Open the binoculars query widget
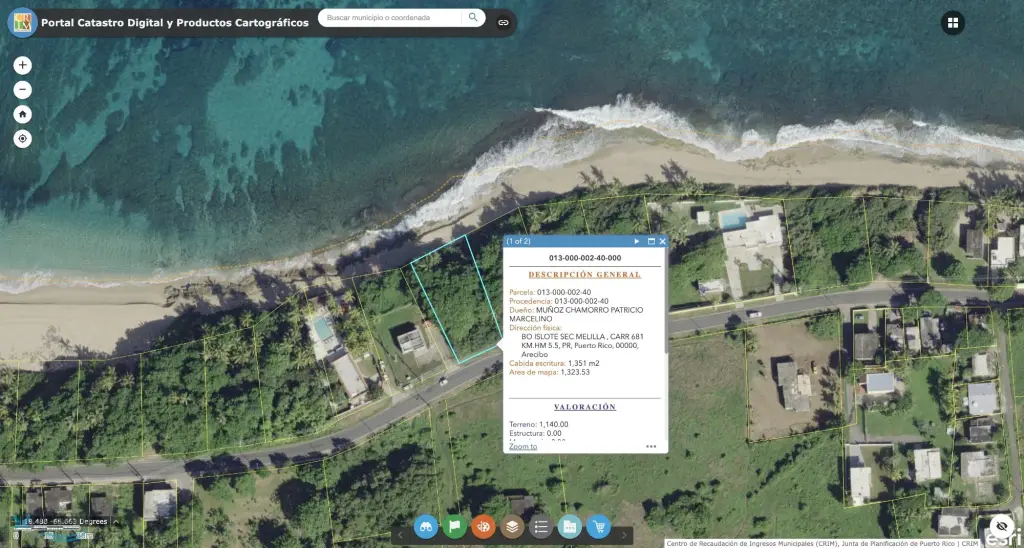The width and height of the screenshot is (1024, 548). pyautogui.click(x=426, y=526)
